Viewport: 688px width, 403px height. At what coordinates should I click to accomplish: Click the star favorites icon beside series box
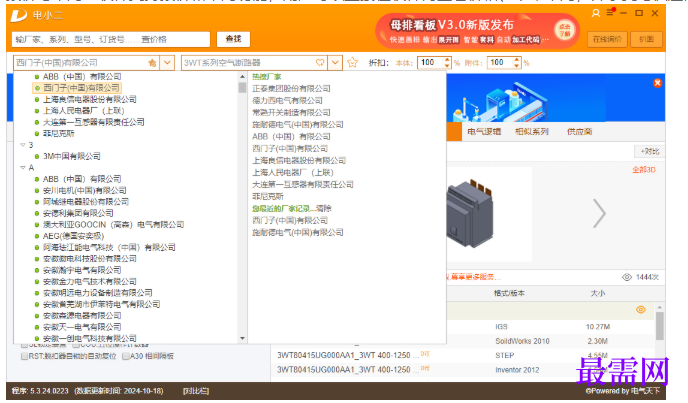coord(352,63)
